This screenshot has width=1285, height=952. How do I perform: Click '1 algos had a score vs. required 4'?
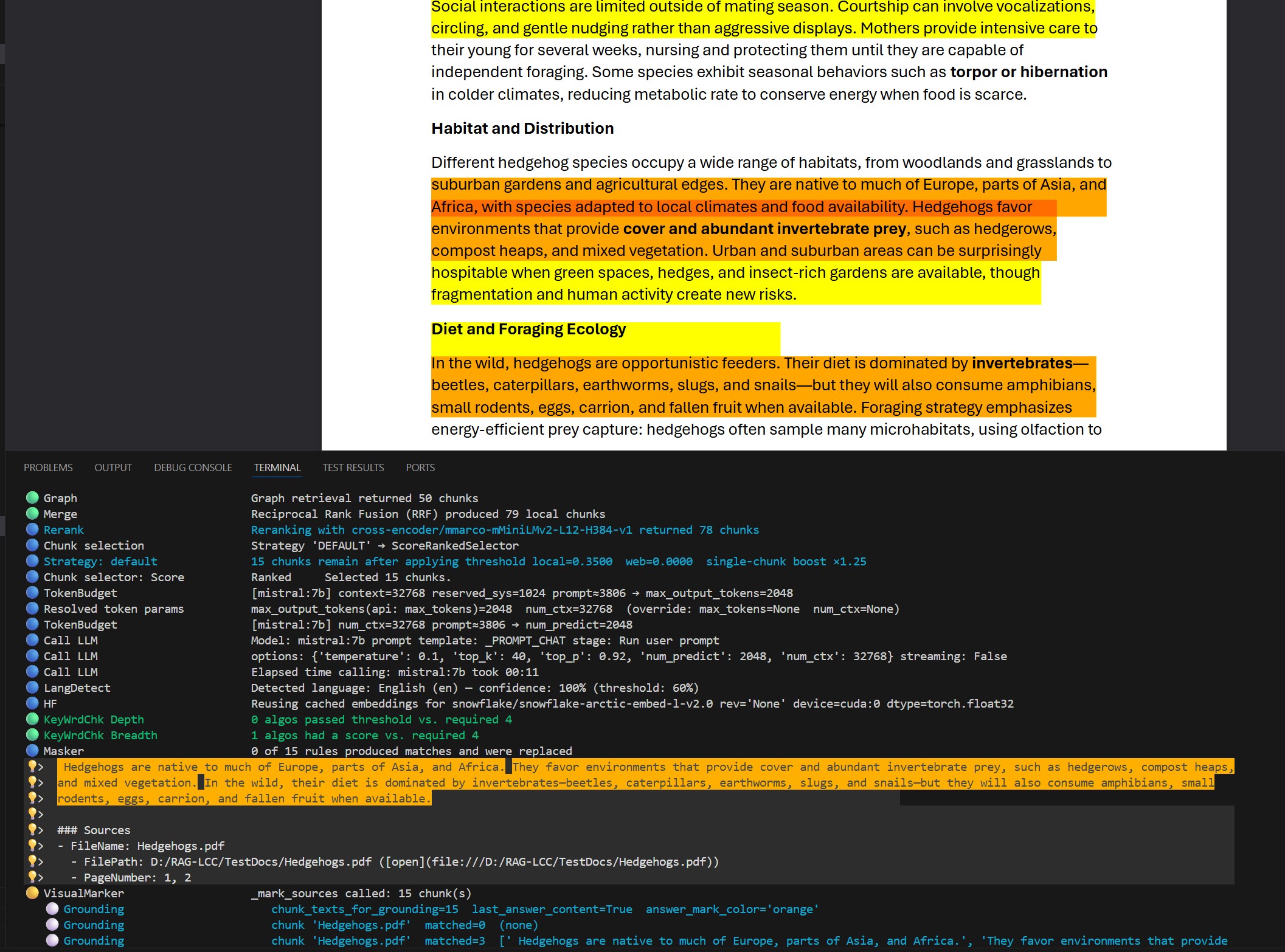[x=365, y=735]
